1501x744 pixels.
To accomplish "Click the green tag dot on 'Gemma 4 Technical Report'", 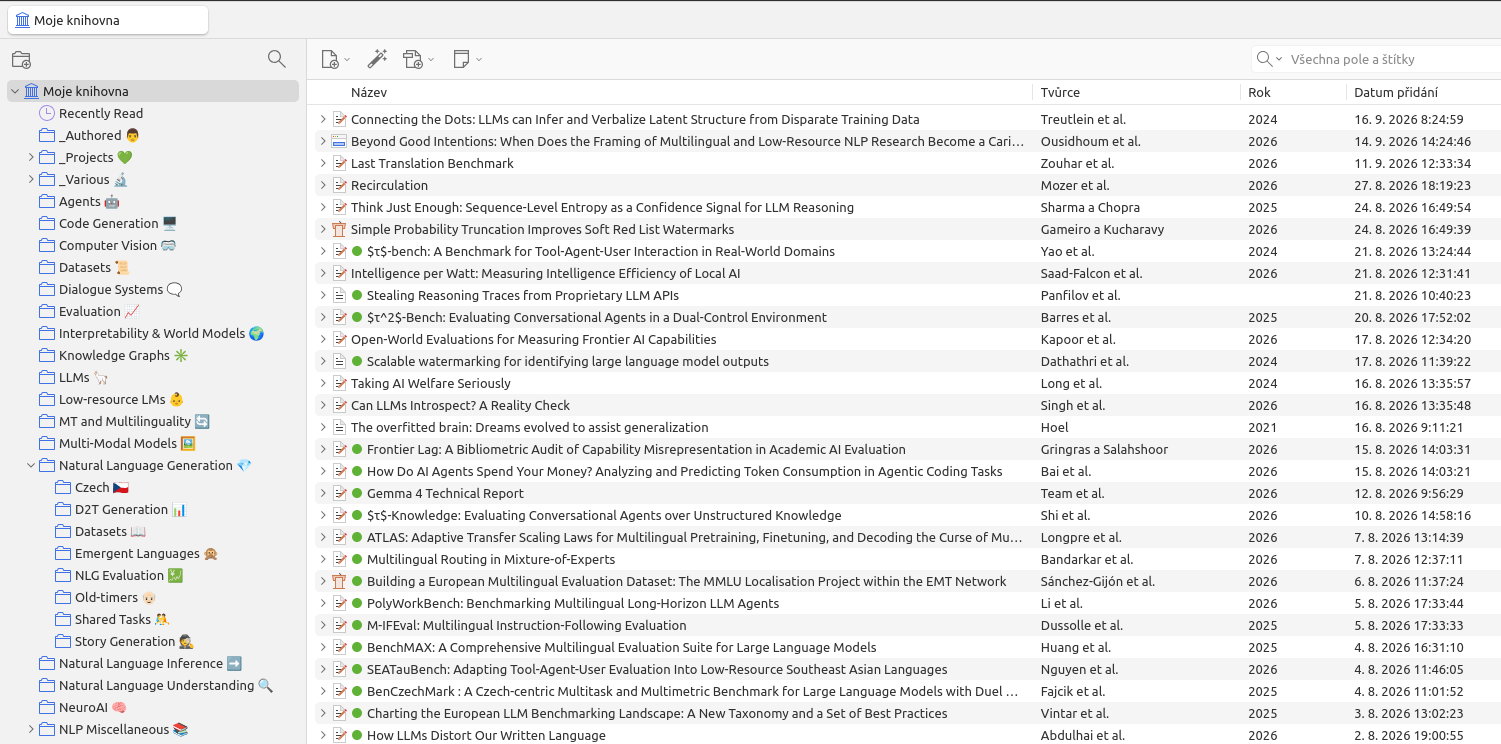I will tap(356, 493).
